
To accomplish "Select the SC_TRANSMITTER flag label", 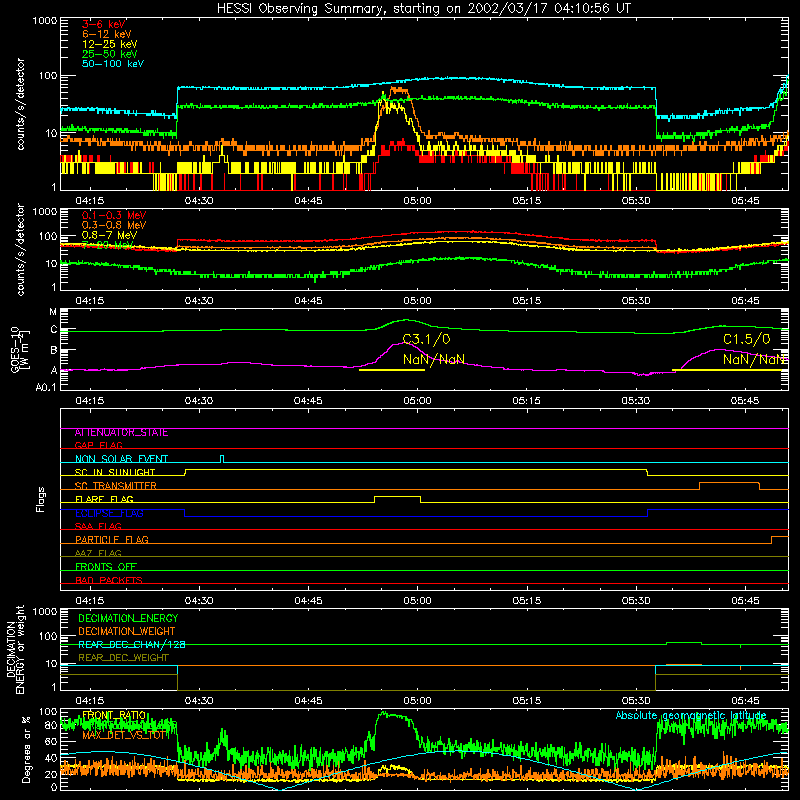I will point(116,485).
